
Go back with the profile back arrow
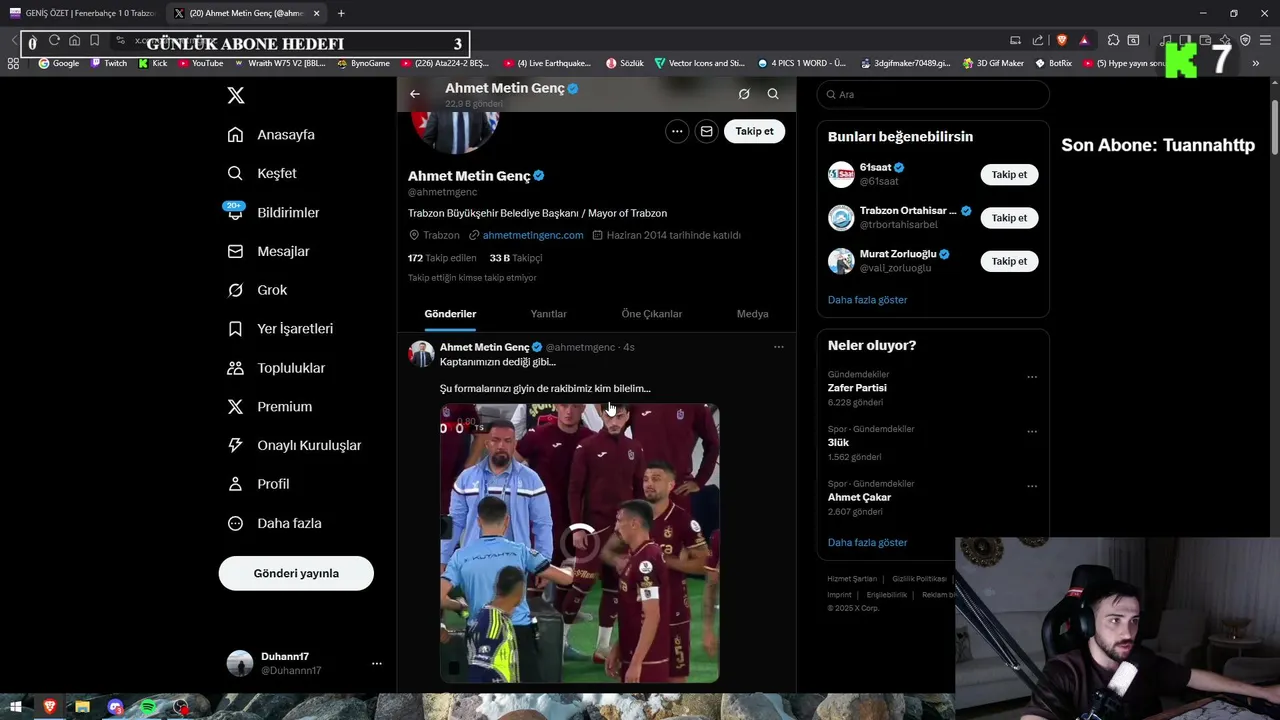(415, 94)
